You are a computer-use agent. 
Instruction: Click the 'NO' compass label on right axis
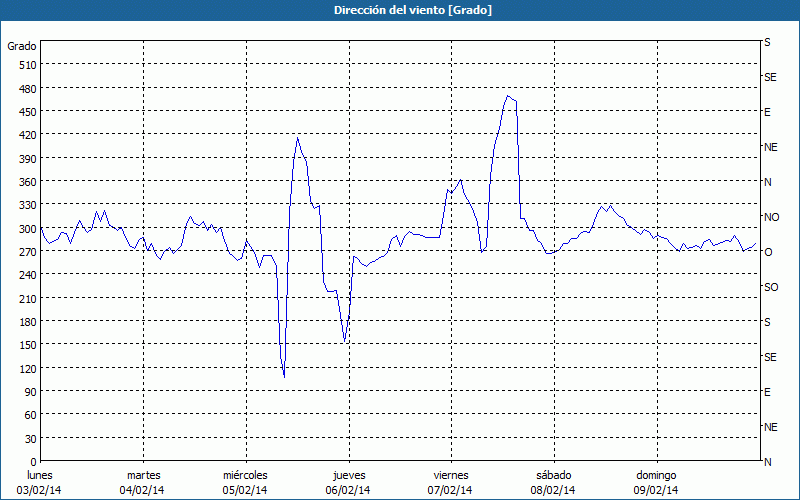click(x=771, y=217)
